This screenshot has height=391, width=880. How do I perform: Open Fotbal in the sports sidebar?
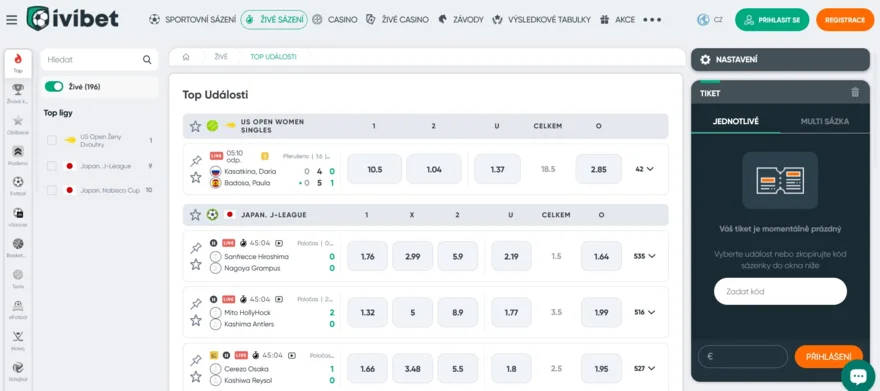(x=18, y=186)
